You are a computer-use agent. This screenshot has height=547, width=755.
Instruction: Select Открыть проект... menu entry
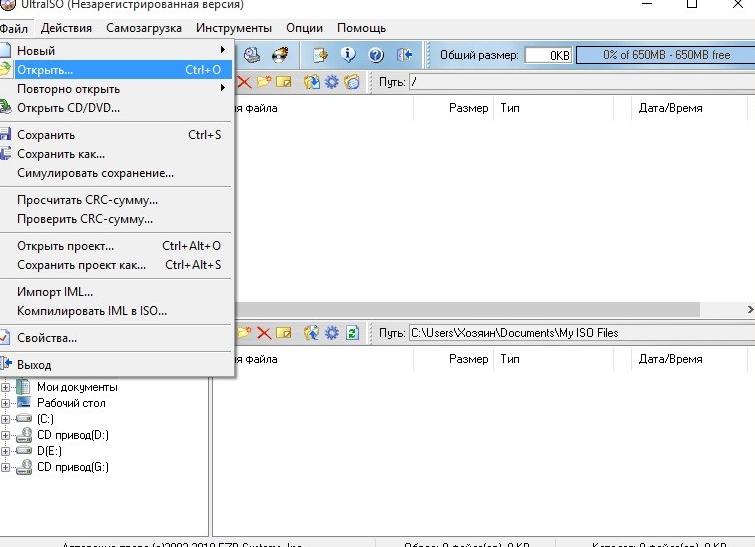click(116, 246)
